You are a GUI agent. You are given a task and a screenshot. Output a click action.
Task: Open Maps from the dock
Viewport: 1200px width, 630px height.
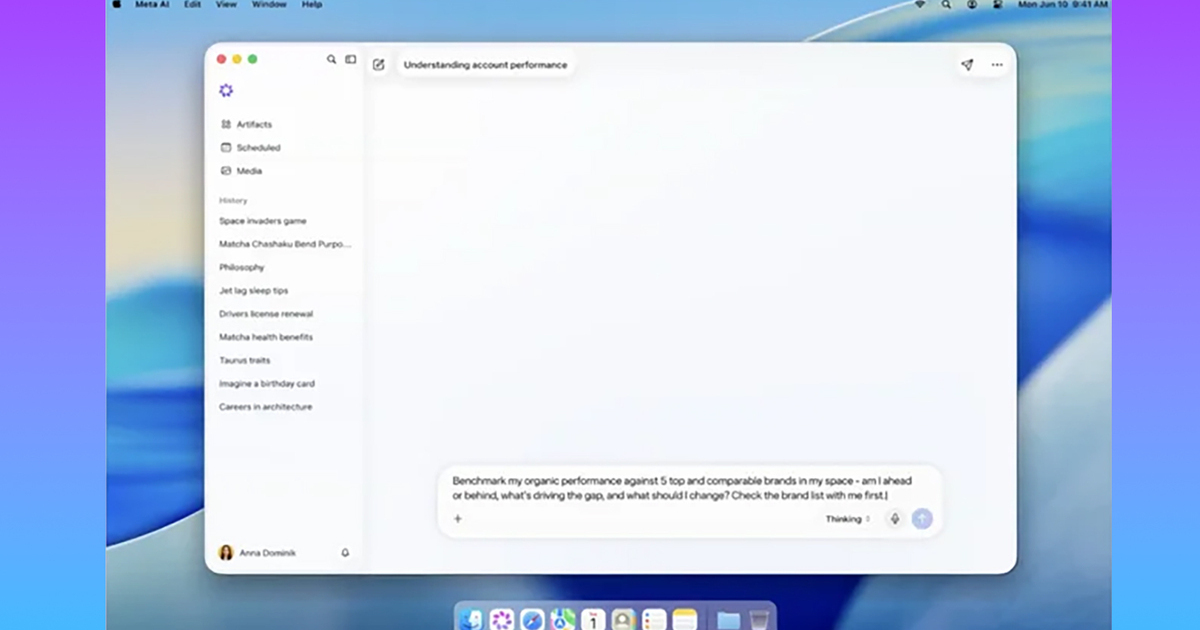(x=563, y=620)
